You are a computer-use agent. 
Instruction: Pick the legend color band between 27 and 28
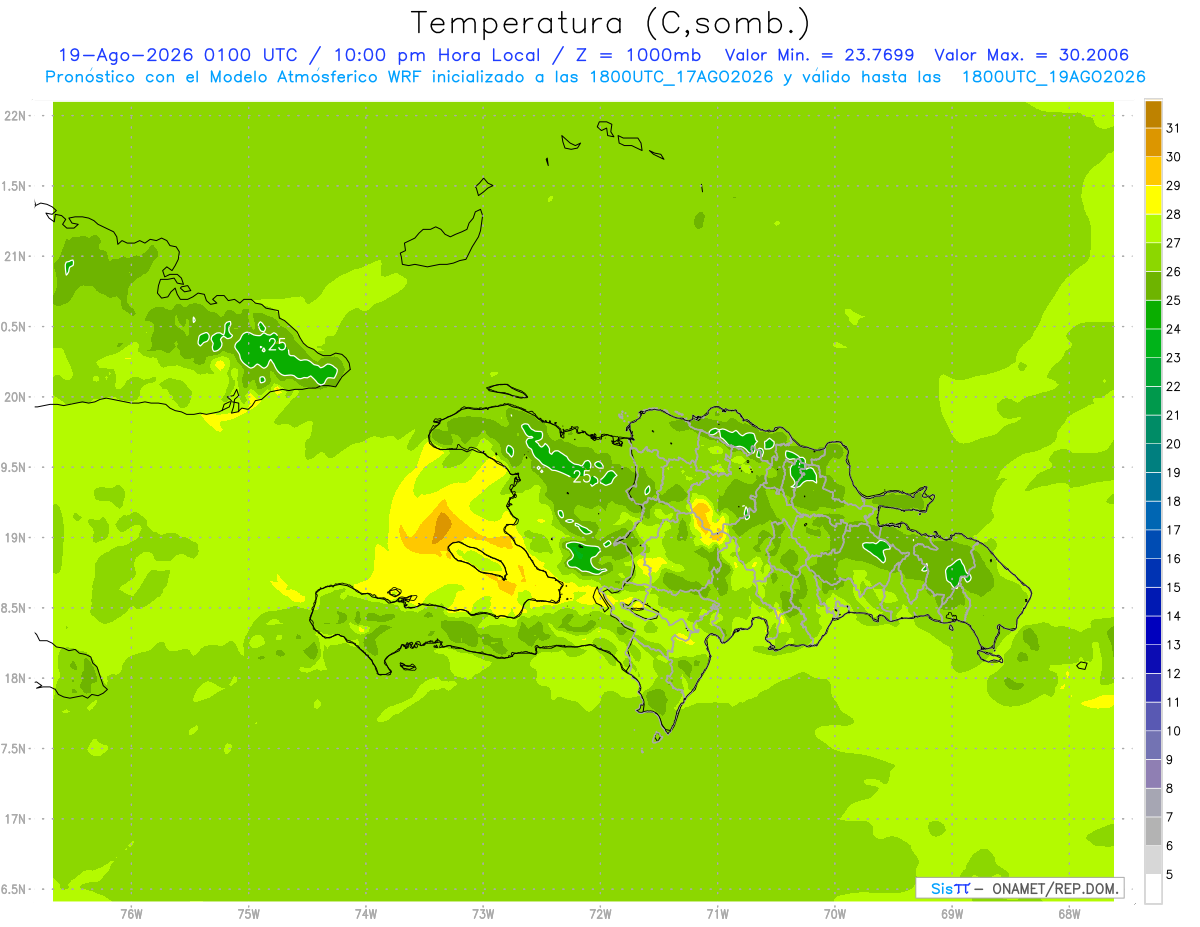1153,229
